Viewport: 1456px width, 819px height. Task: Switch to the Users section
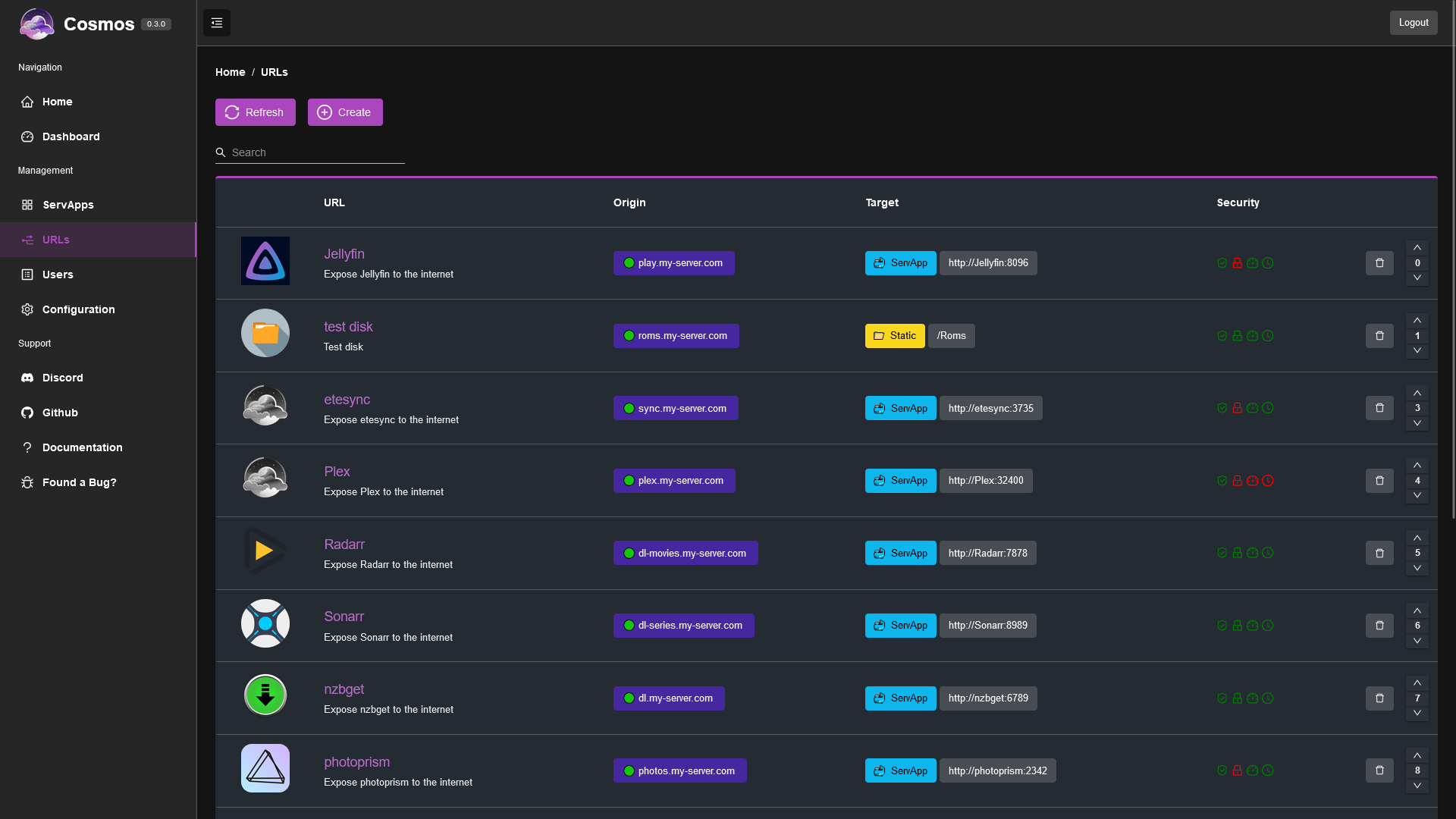point(57,275)
